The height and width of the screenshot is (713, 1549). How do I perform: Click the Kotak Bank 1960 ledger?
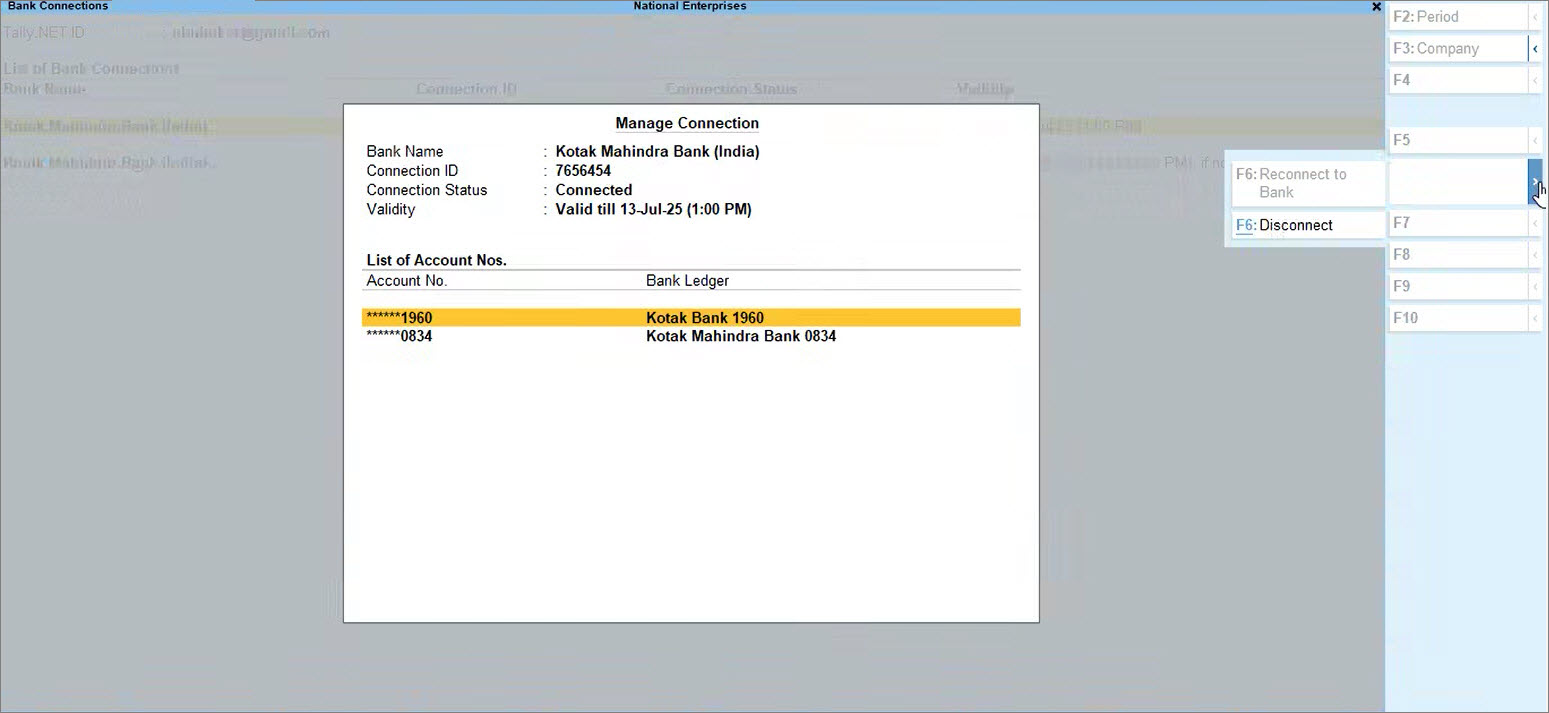tap(705, 318)
